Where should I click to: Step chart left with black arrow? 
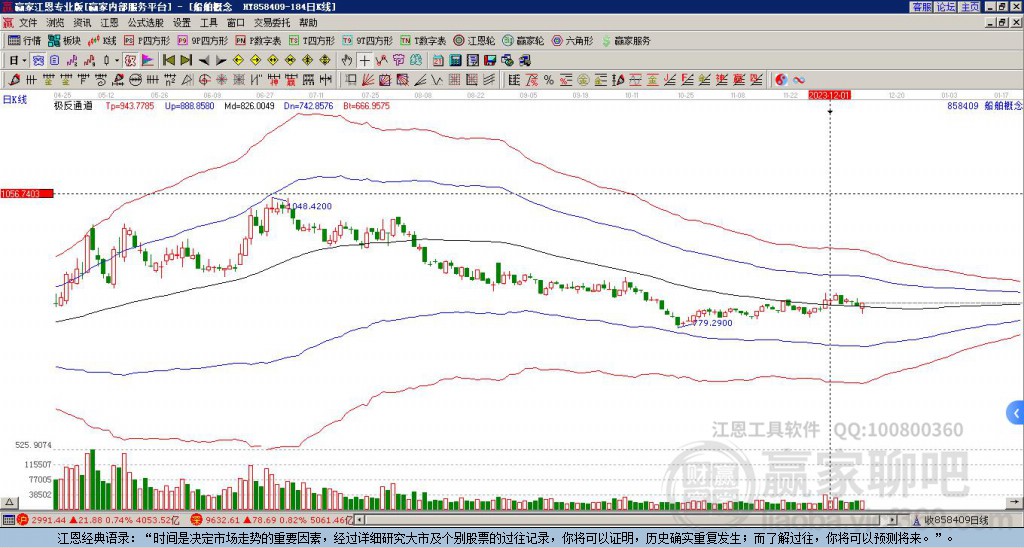coord(204,61)
